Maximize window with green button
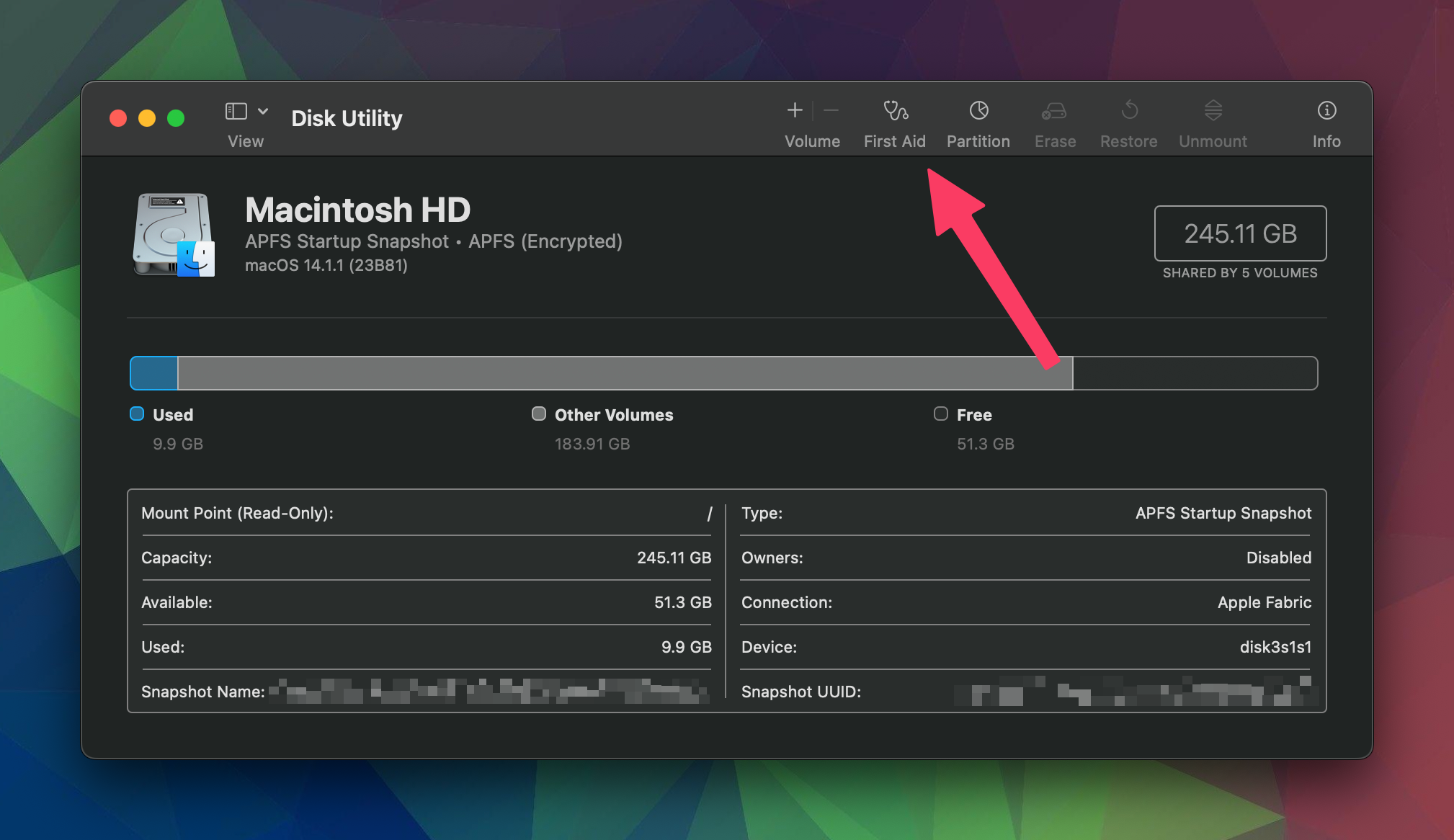The height and width of the screenshot is (840, 1454). tap(176, 118)
